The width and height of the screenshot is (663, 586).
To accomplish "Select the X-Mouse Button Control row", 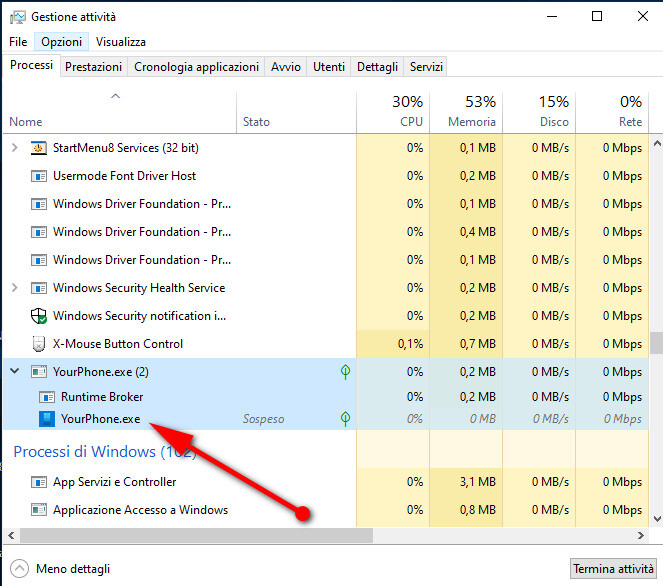I will pyautogui.click(x=326, y=344).
